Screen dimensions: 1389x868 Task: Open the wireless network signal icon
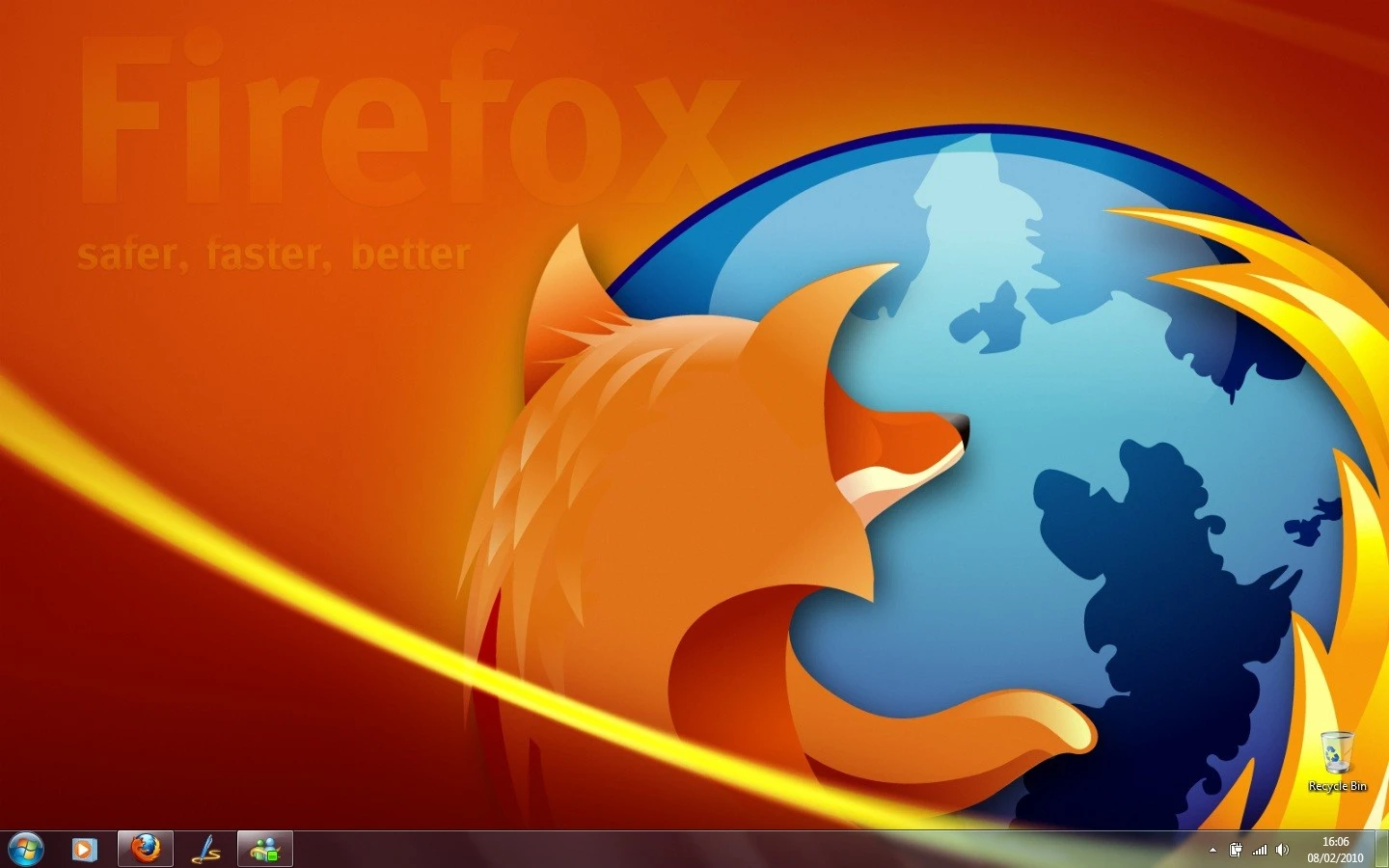point(1260,850)
